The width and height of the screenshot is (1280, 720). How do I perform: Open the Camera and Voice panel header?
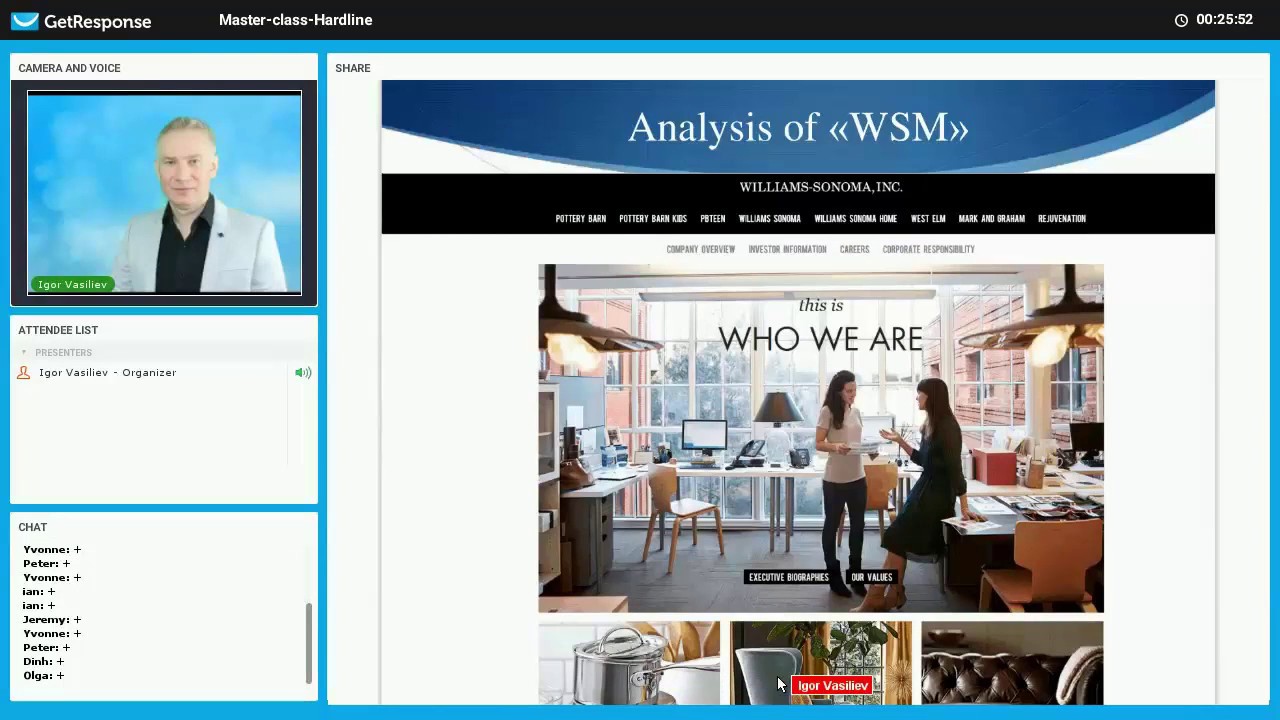69,68
